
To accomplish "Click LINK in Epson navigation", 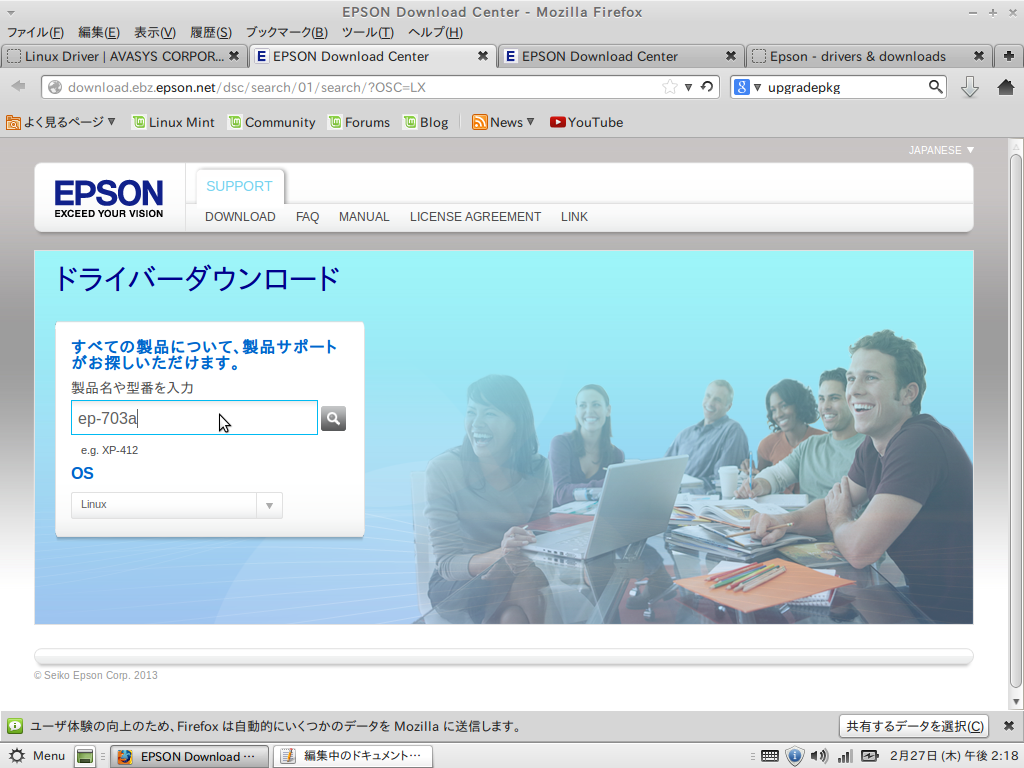I will coord(575,217).
